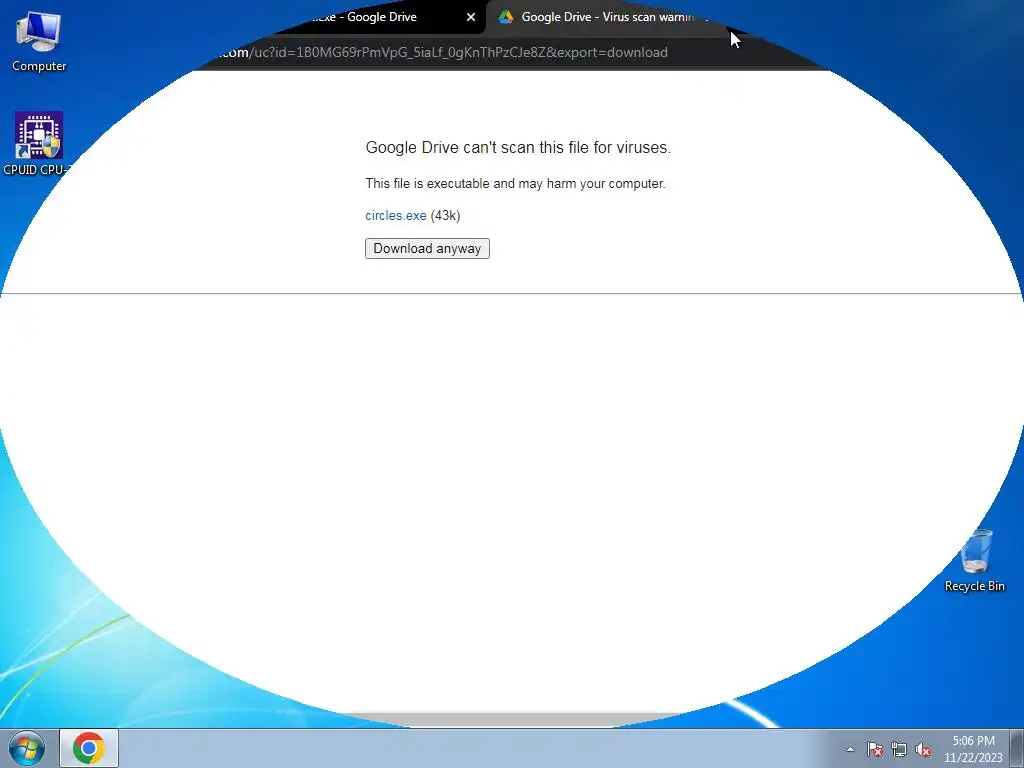The height and width of the screenshot is (768, 1024).
Task: Click the (43k) file size text
Action: 445,216
